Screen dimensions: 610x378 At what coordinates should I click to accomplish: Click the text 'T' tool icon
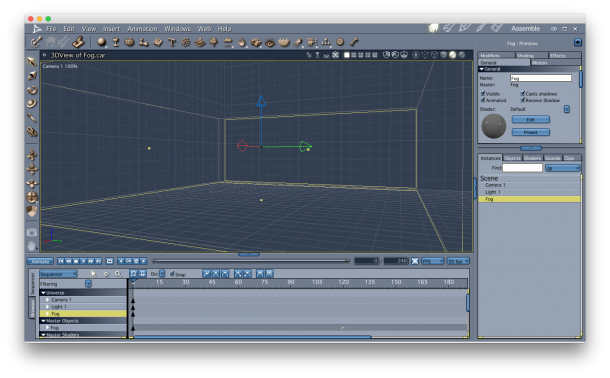[172, 42]
